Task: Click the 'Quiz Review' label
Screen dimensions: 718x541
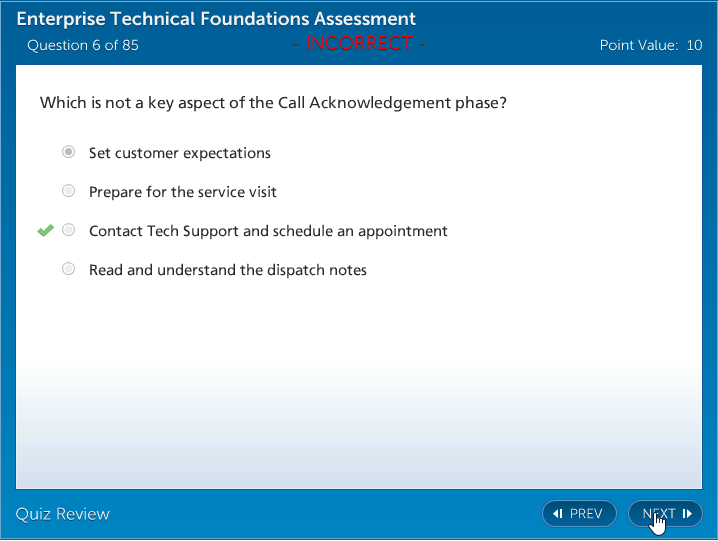Action: tap(63, 514)
